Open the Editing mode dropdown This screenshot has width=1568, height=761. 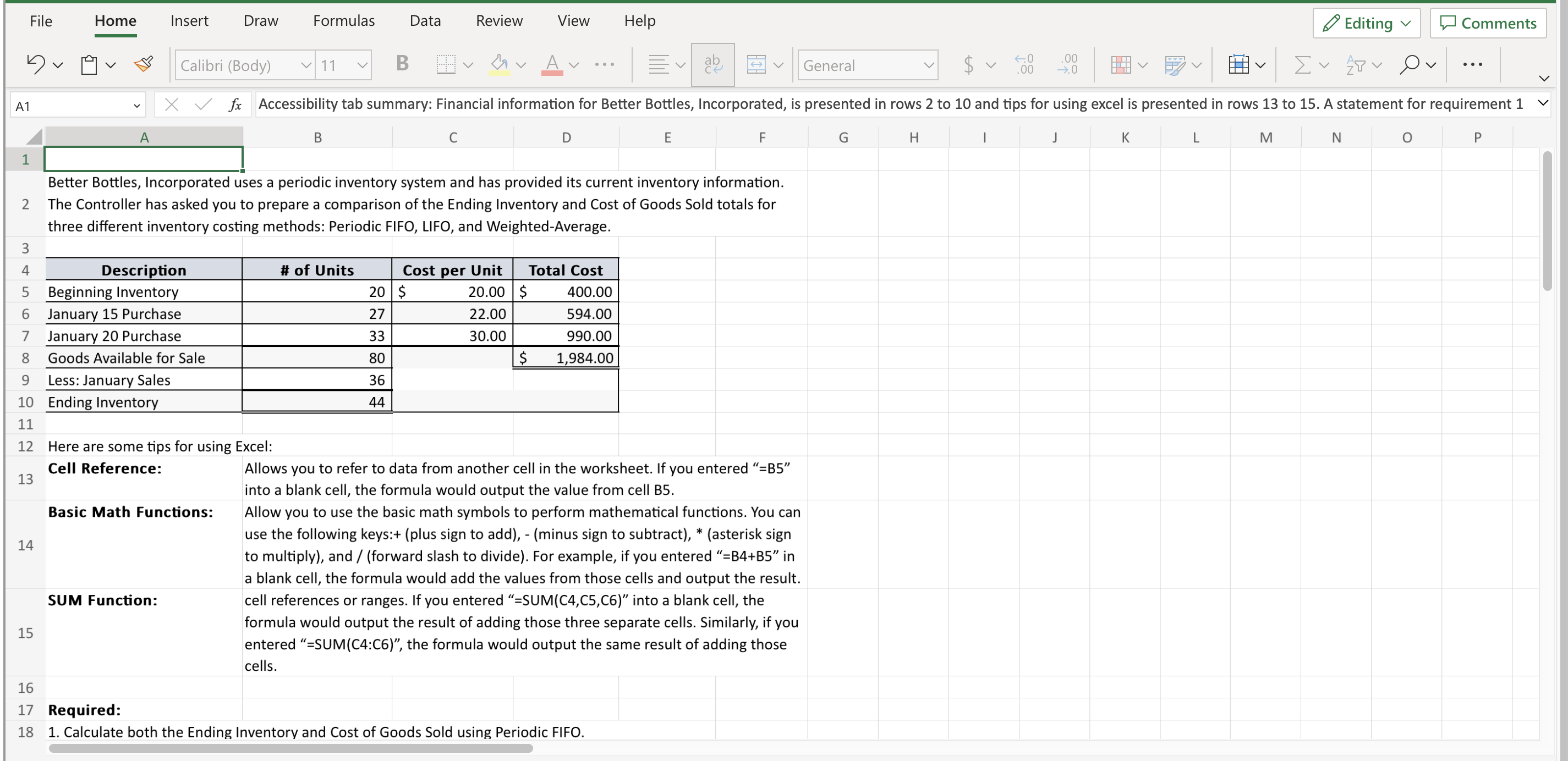coord(1366,23)
